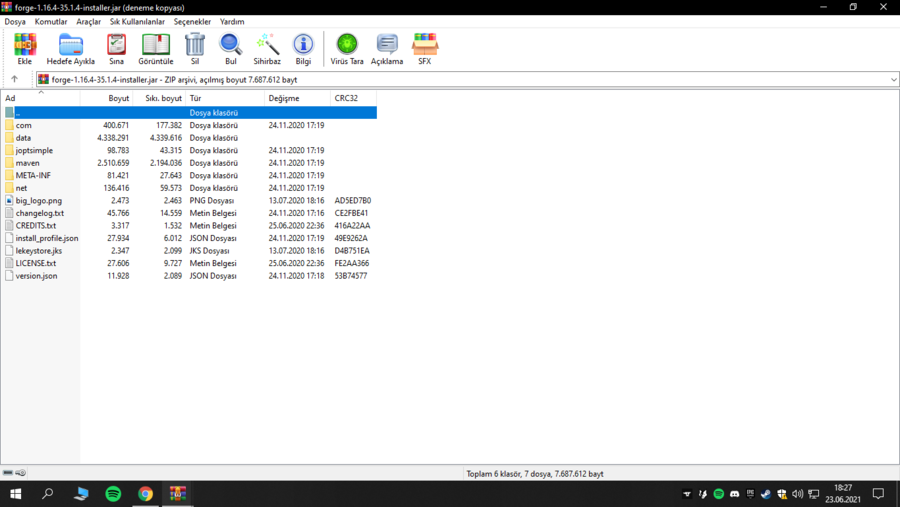Image resolution: width=900 pixels, height=507 pixels.
Task: Open the Bul find tool
Action: tap(230, 44)
